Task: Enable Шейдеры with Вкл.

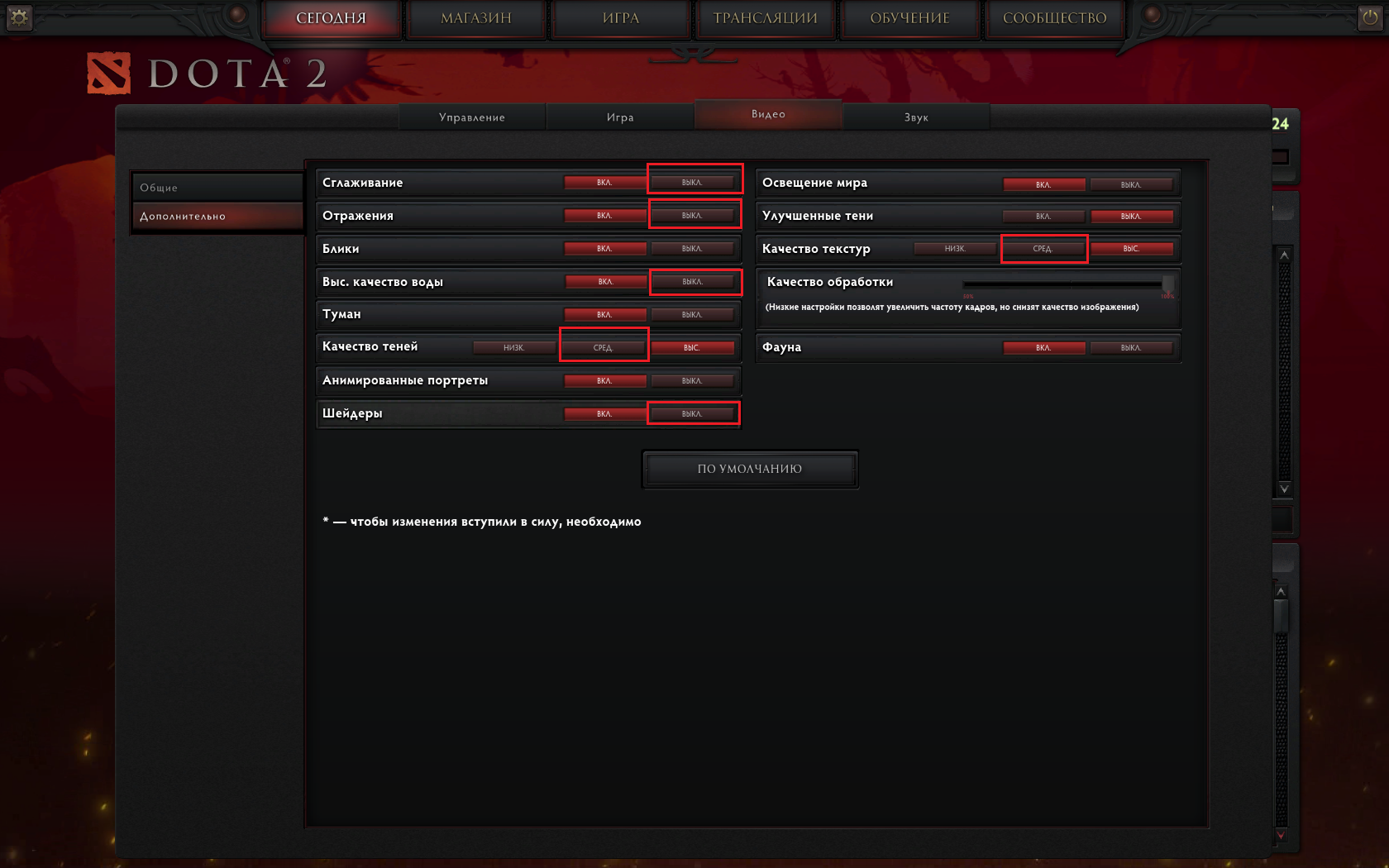Action: [x=605, y=414]
